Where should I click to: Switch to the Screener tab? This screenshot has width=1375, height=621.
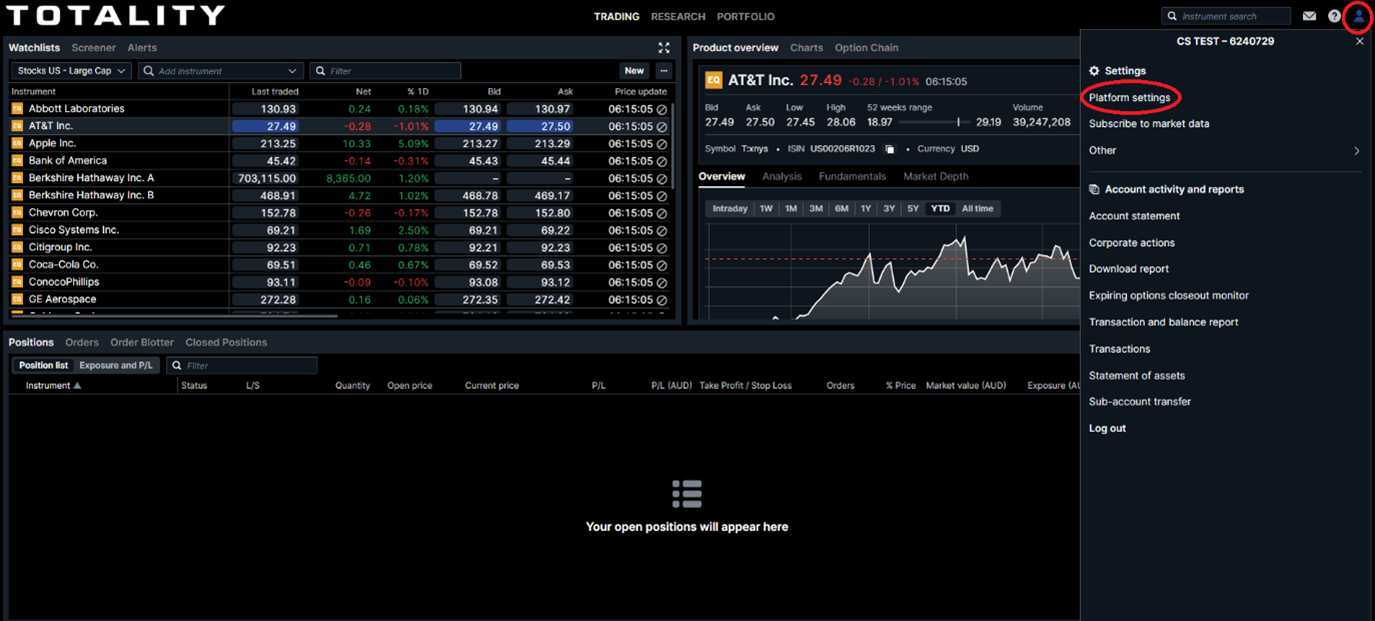[93, 48]
